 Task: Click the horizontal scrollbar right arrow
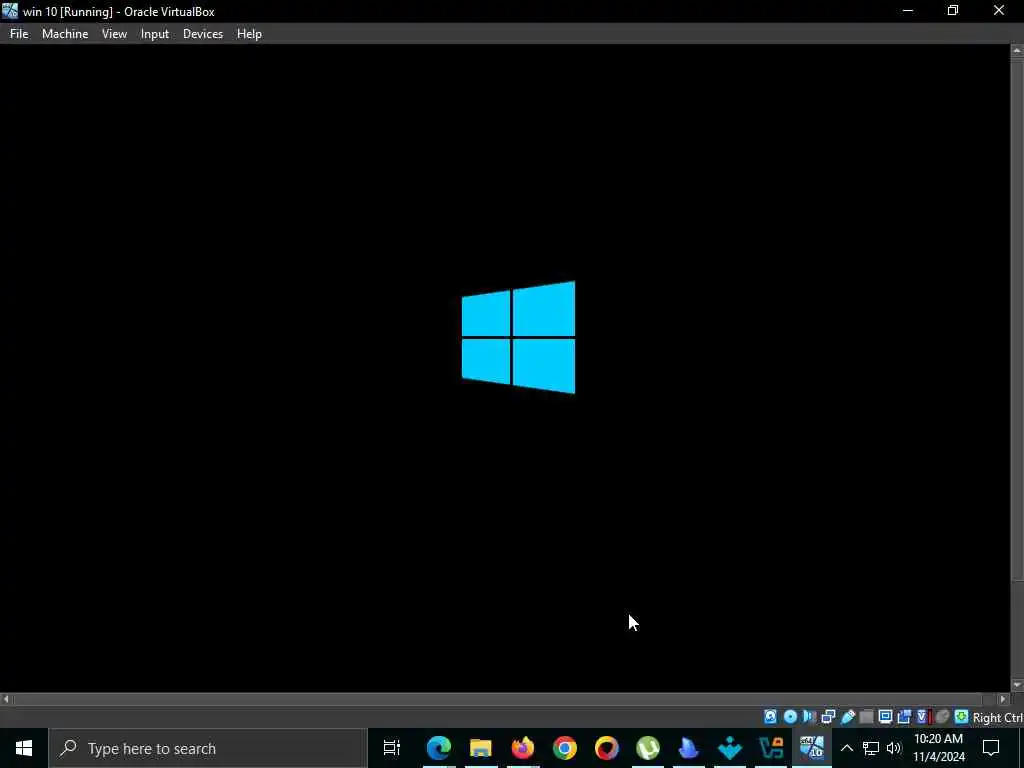pyautogui.click(x=1003, y=699)
